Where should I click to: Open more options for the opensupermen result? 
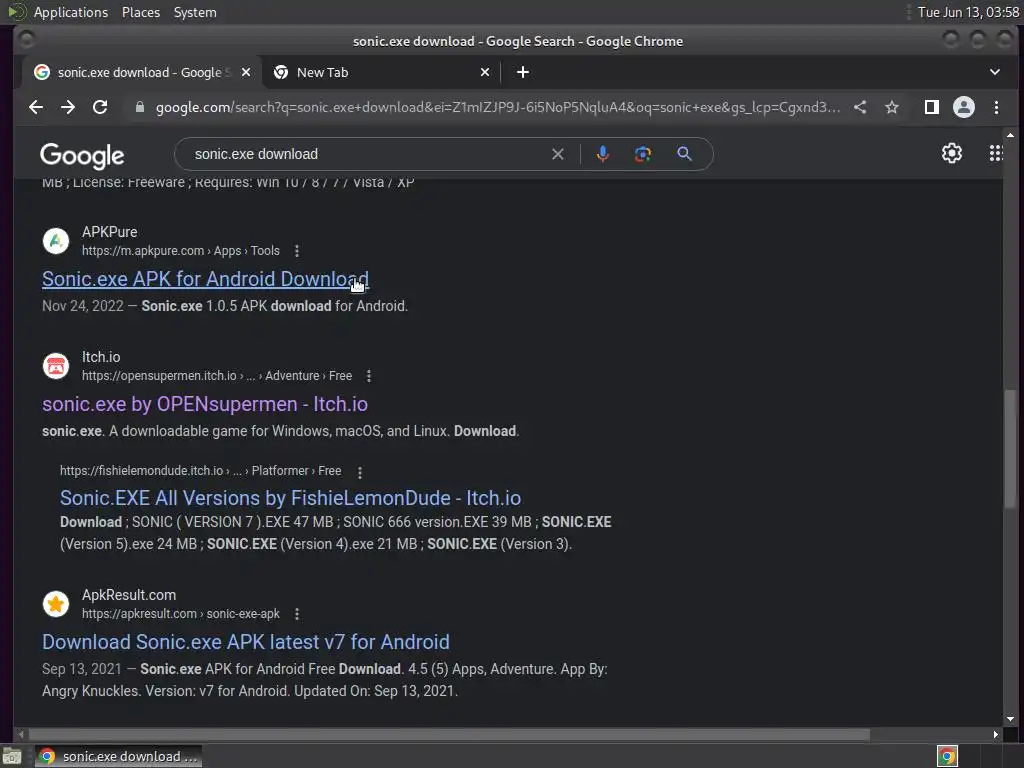369,376
